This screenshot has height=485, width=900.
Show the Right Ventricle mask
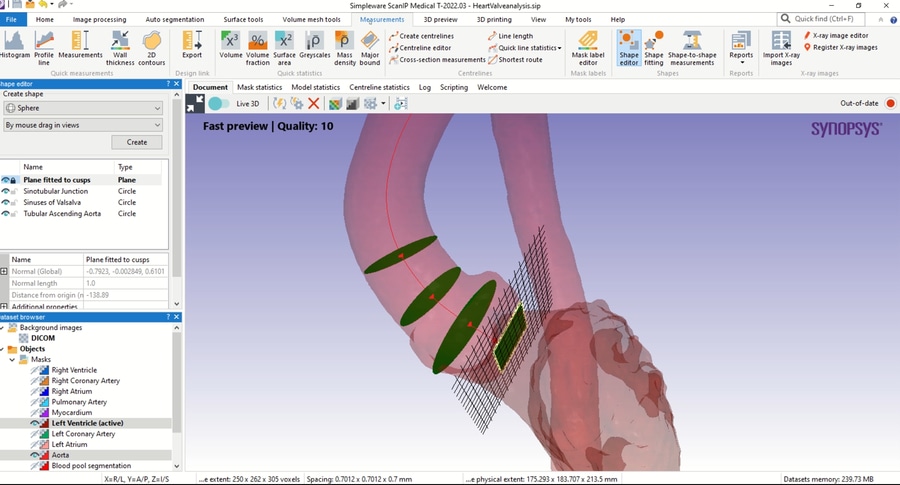point(34,370)
